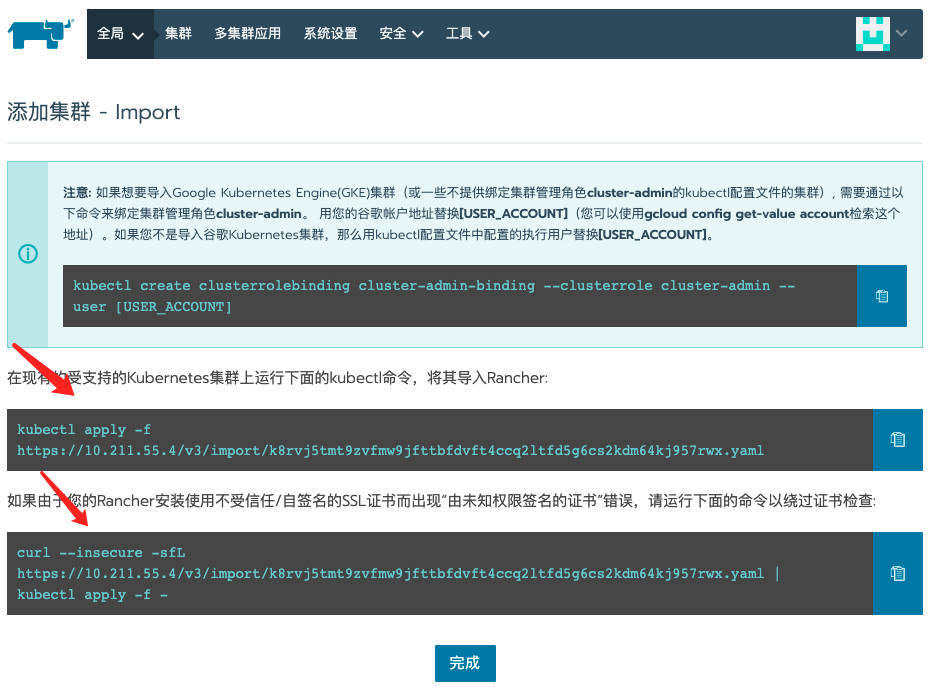Open 多集群应用 in the navigation bar
Viewport: 934px width, 687px height.
(x=247, y=34)
